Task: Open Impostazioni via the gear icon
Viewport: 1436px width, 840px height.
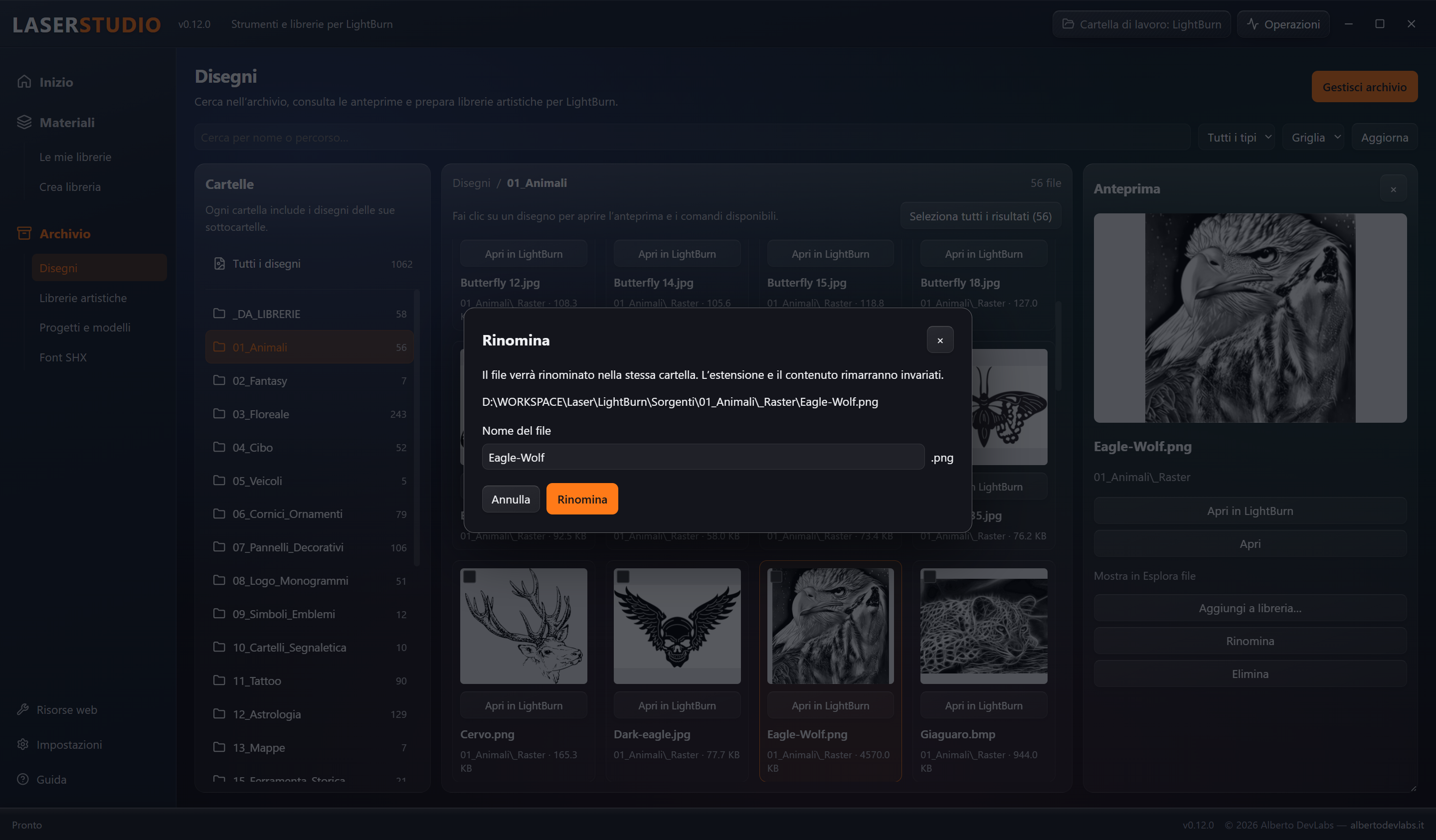Action: click(23, 744)
